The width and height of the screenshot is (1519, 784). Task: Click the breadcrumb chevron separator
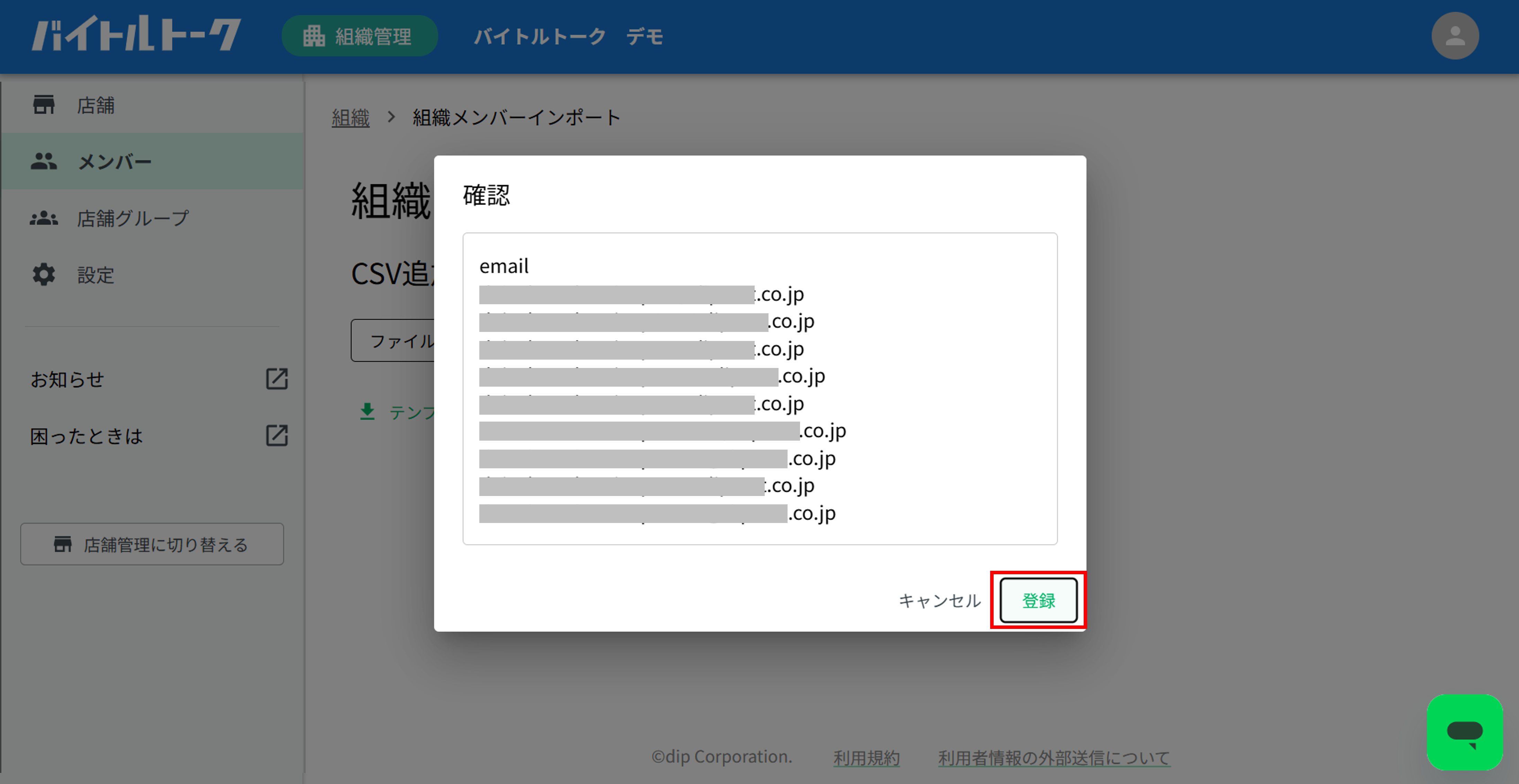point(391,117)
